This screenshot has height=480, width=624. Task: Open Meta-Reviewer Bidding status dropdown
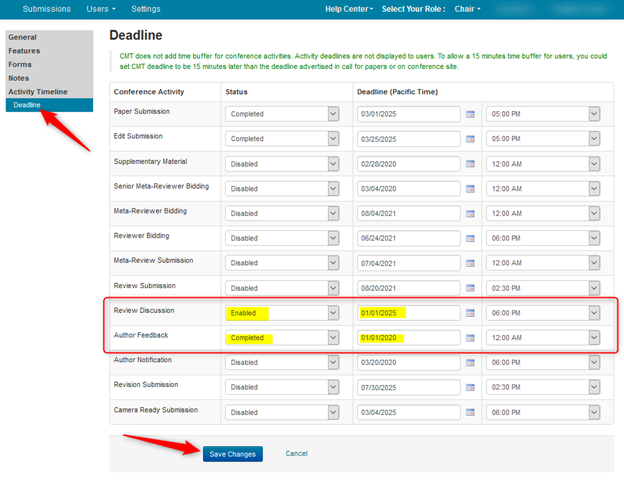click(333, 213)
